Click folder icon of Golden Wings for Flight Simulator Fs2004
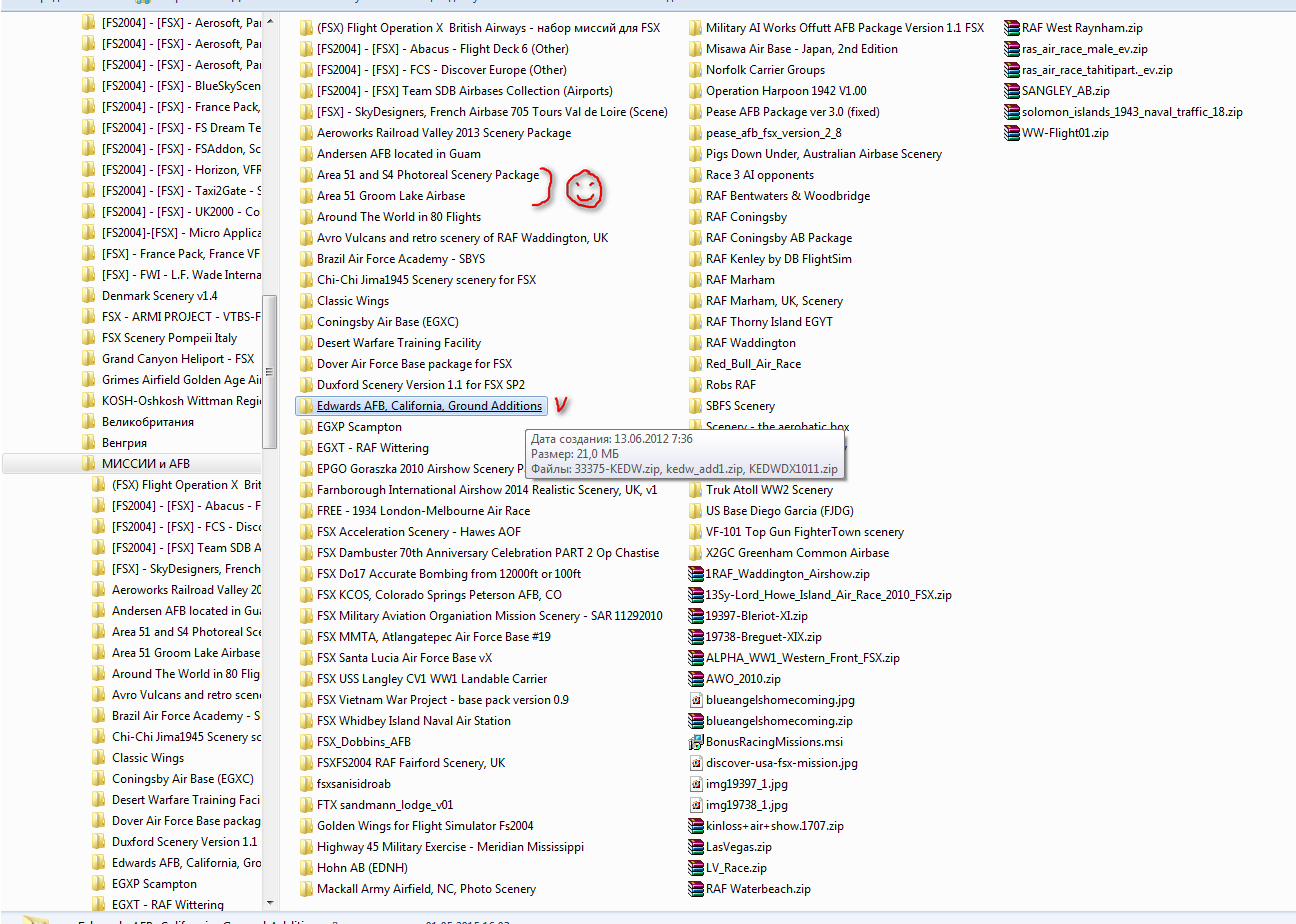The width and height of the screenshot is (1296, 924). [307, 826]
